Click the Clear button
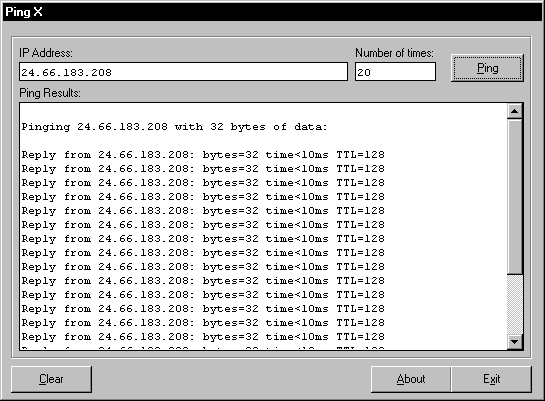Viewport: 545px width, 401px height. 51,379
